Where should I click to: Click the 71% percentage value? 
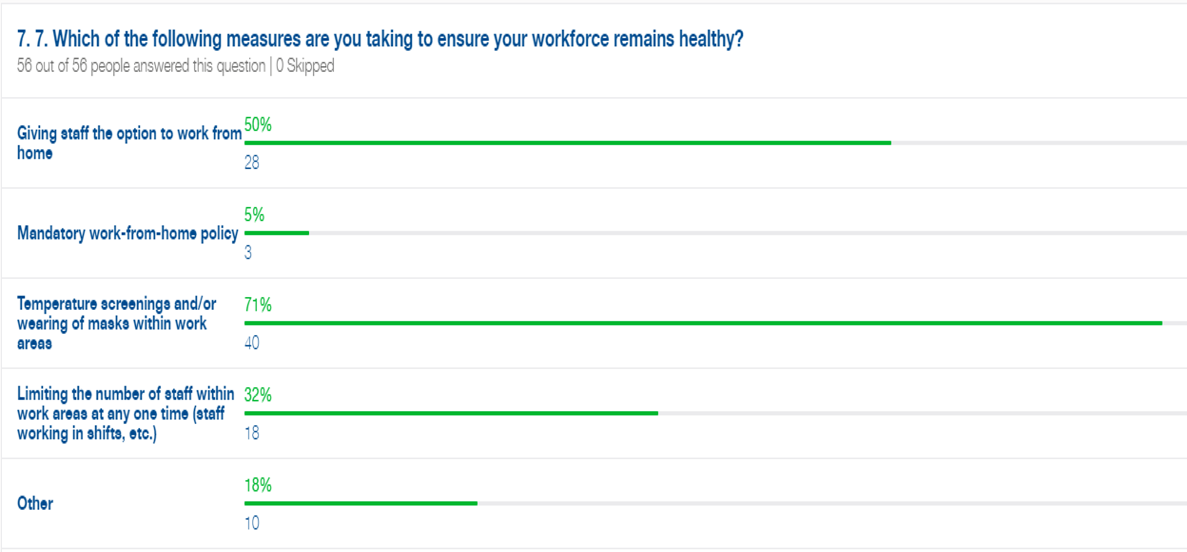tap(258, 306)
